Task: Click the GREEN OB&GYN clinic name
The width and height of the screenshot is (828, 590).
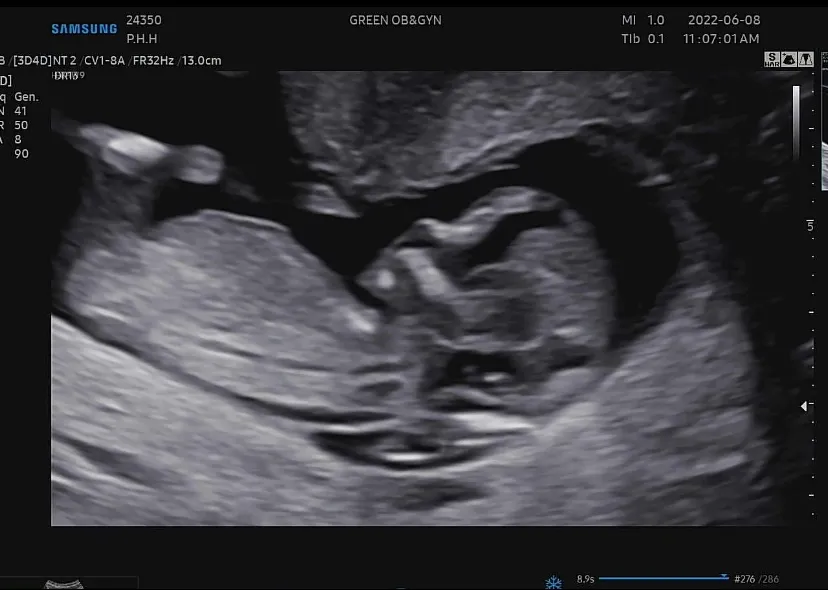Action: pos(396,20)
